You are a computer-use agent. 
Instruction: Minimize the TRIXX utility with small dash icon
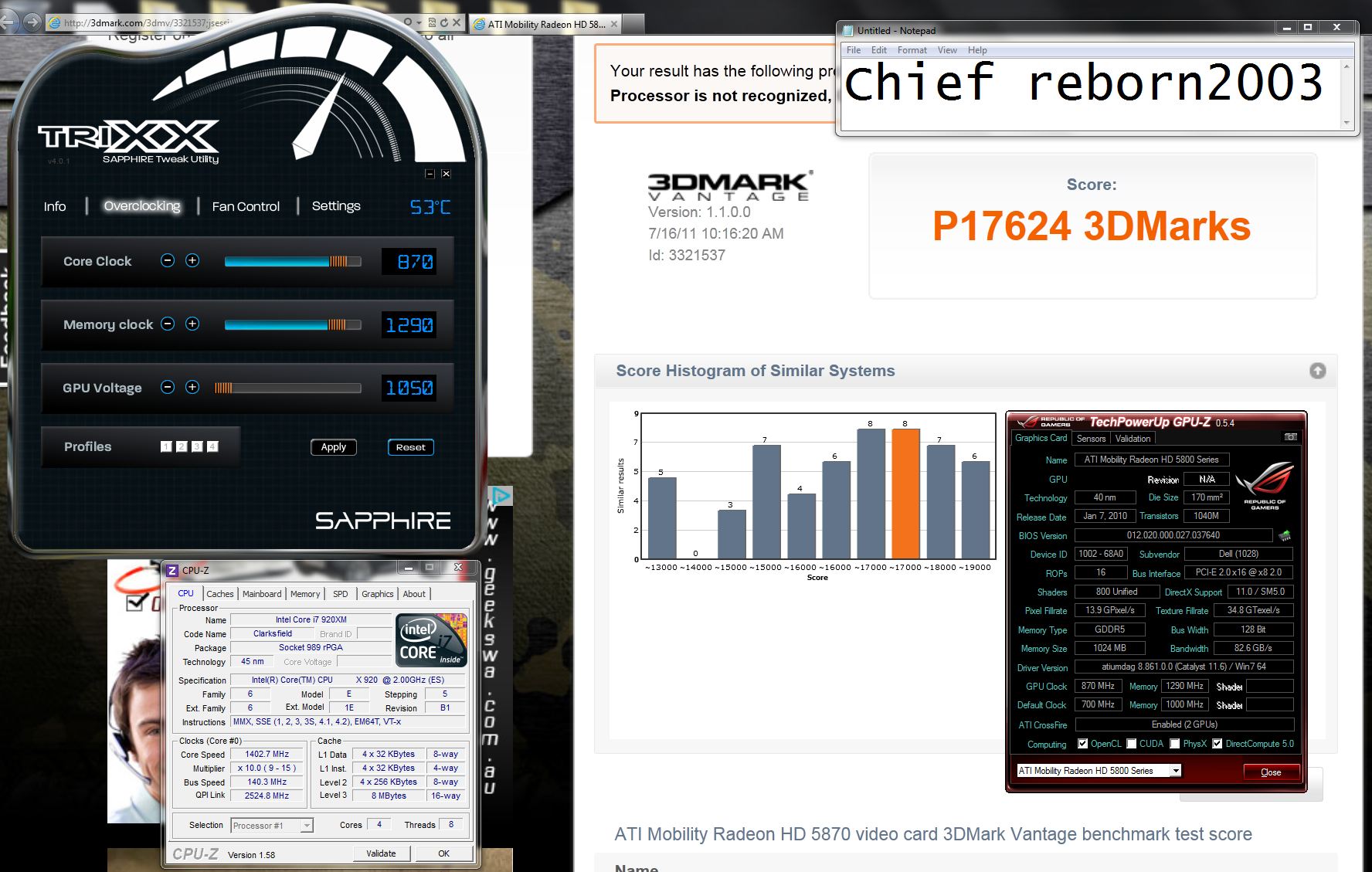(x=430, y=174)
